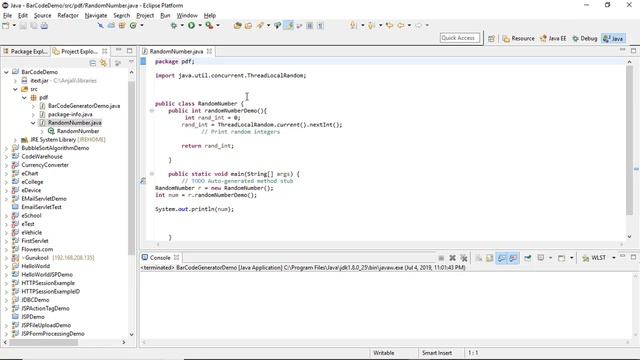Click the Open Task toolbar icon
The width and height of the screenshot is (640, 360).
248,26
